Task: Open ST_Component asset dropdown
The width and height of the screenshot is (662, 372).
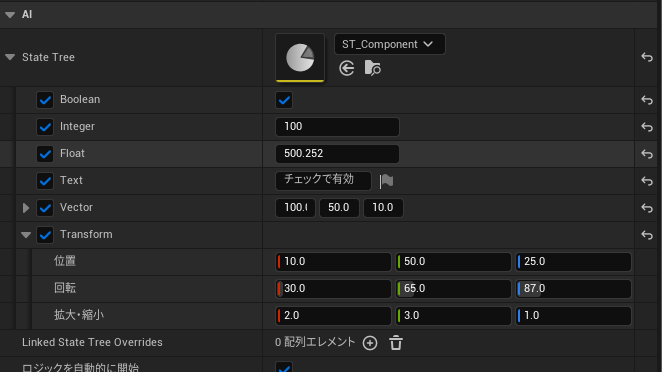Action: (x=389, y=44)
